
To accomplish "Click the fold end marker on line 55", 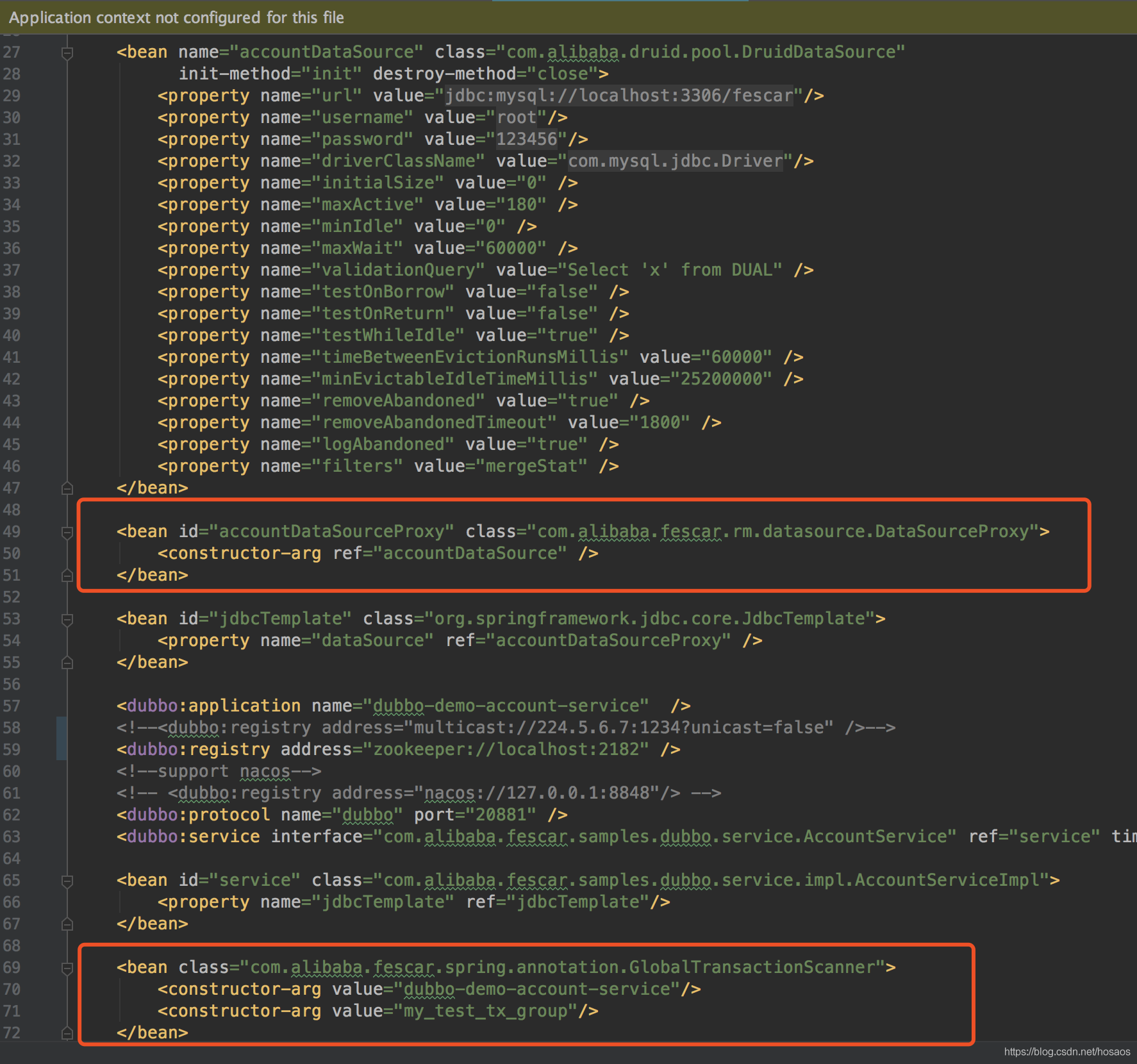I will (x=67, y=663).
